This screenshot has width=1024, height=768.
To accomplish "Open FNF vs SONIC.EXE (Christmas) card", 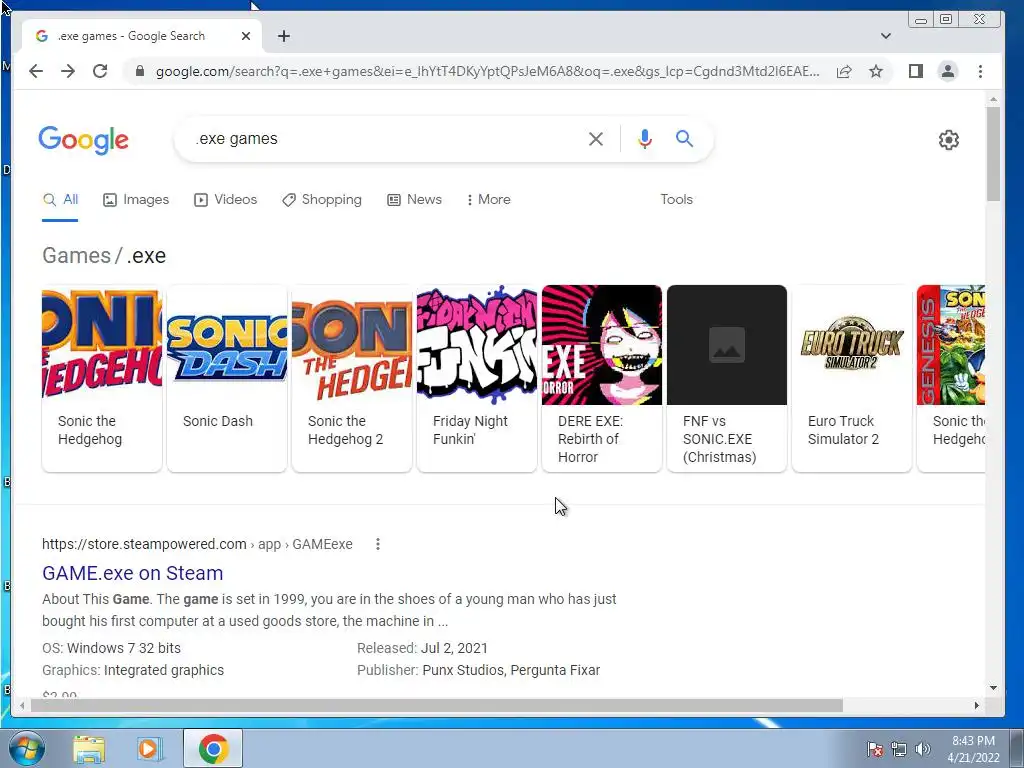I will click(727, 378).
